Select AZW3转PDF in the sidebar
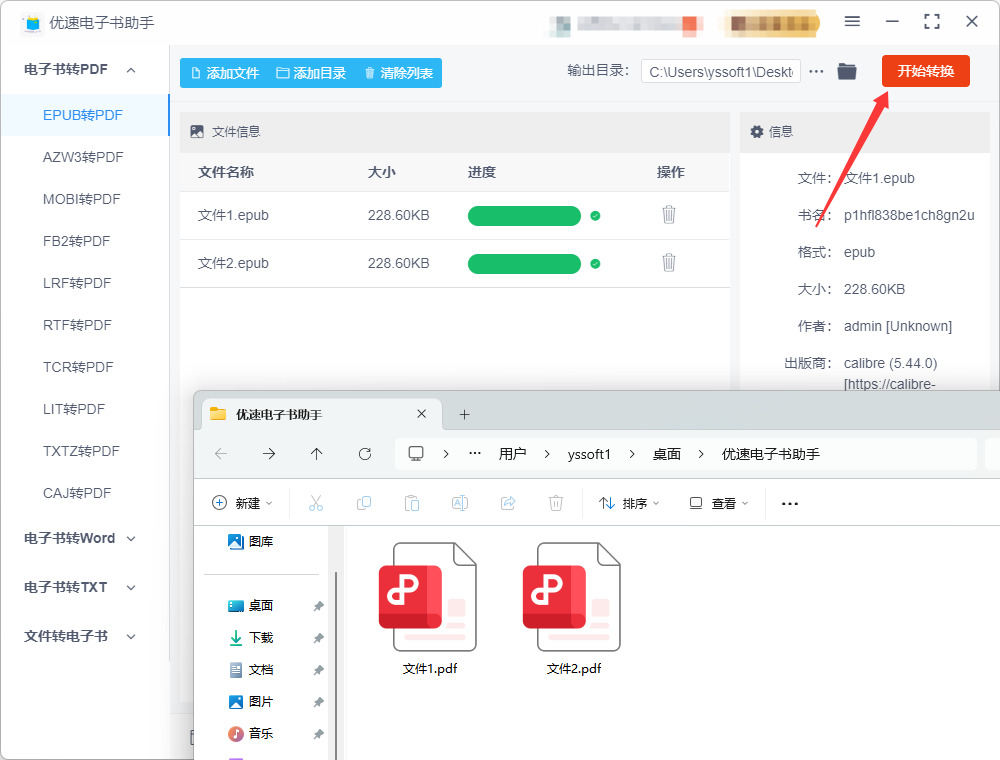Image resolution: width=1000 pixels, height=760 pixels. (x=83, y=157)
